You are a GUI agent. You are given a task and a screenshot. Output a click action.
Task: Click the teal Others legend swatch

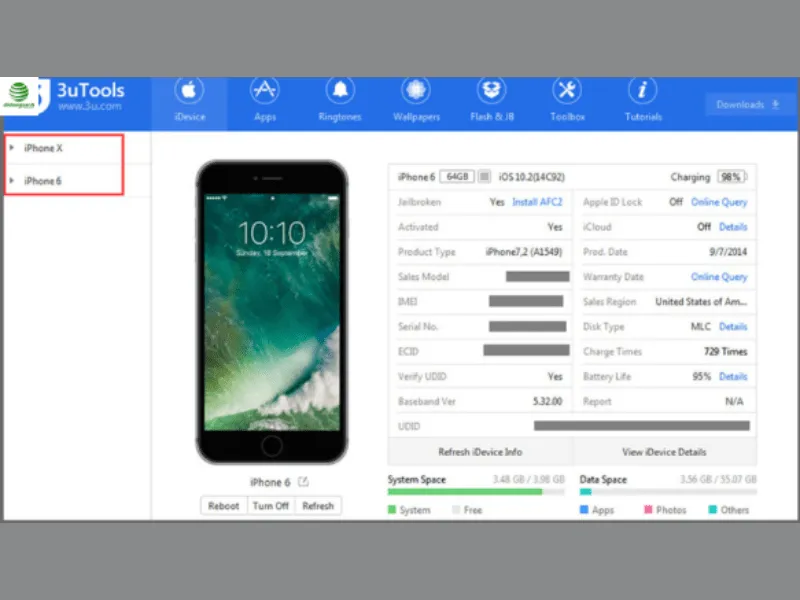point(713,510)
